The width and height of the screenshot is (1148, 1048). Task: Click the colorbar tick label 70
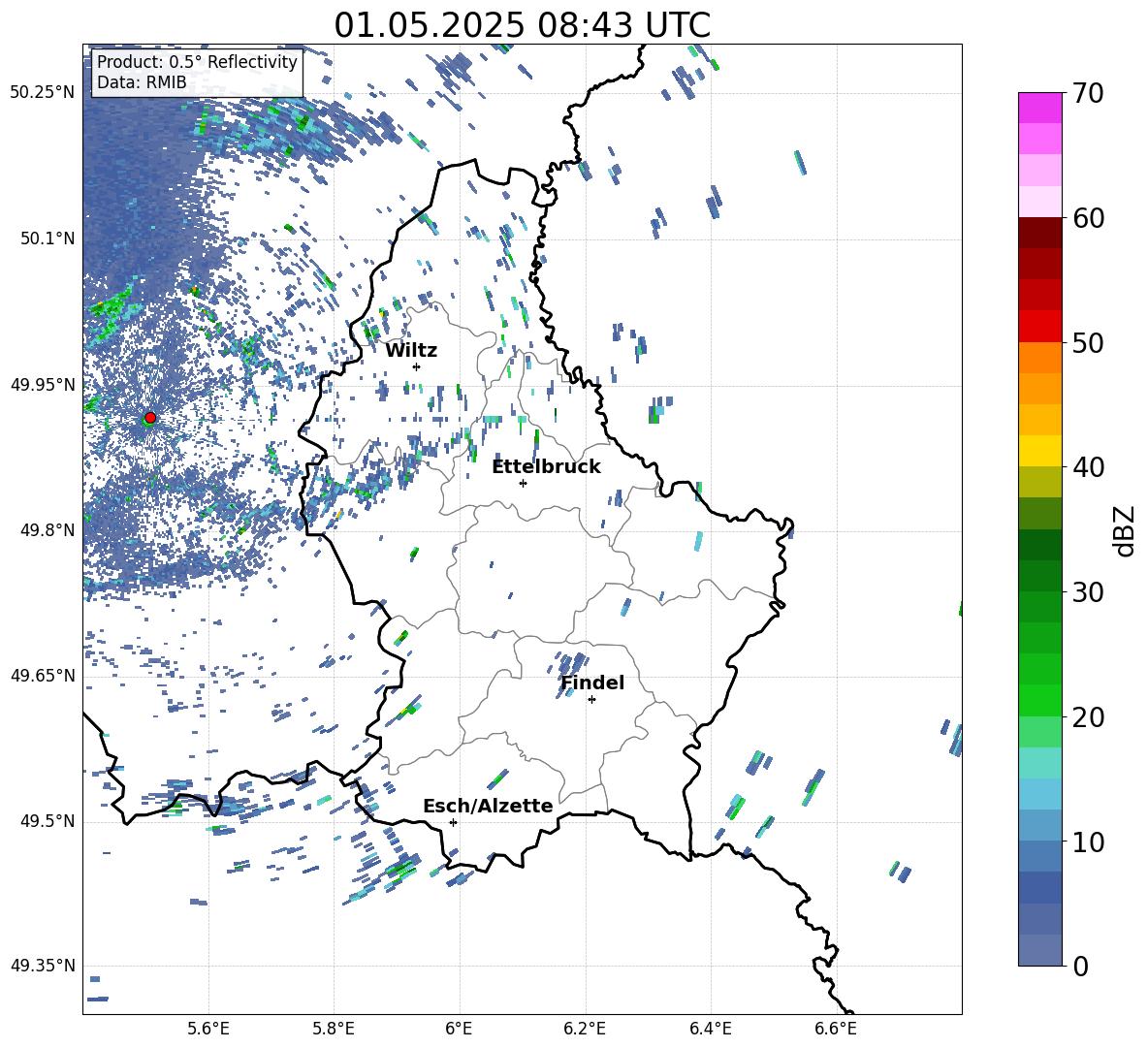[x=1088, y=94]
